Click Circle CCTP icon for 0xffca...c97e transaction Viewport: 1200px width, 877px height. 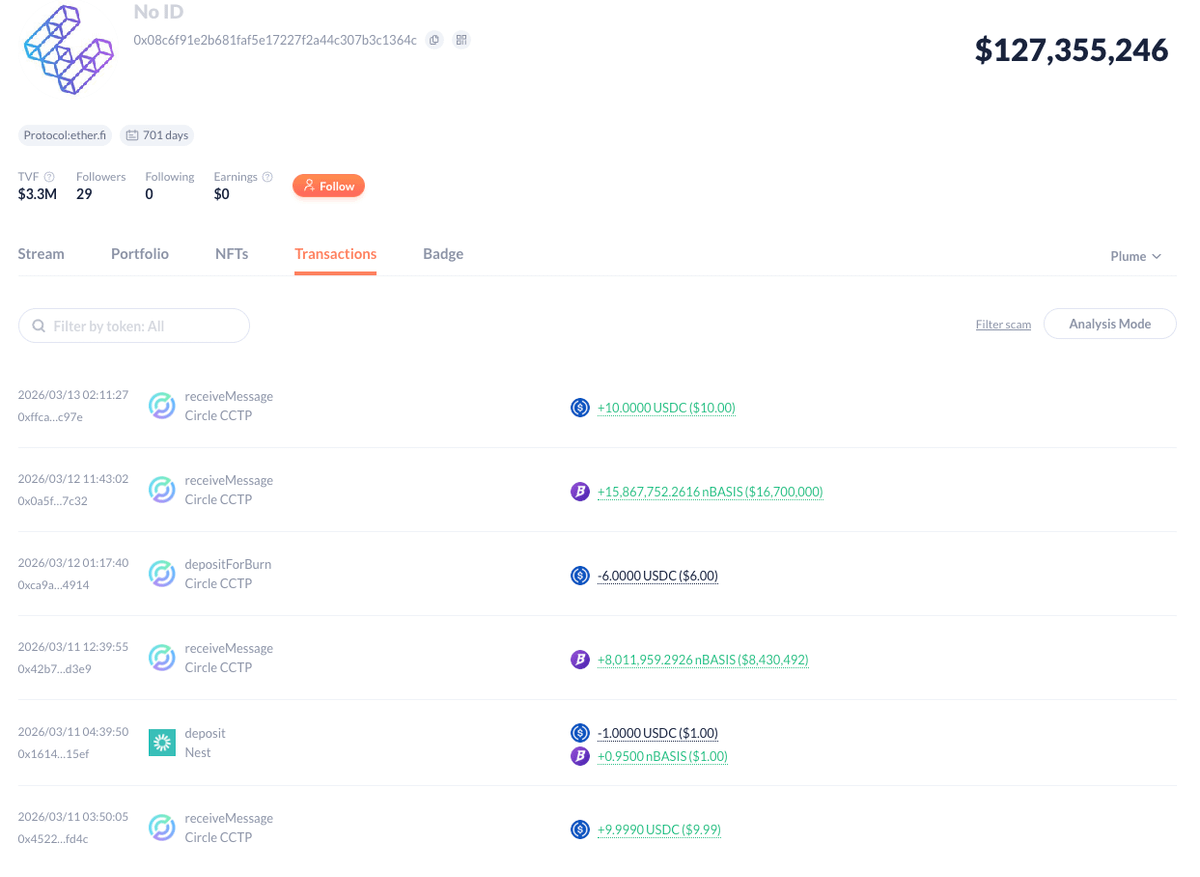(x=162, y=406)
